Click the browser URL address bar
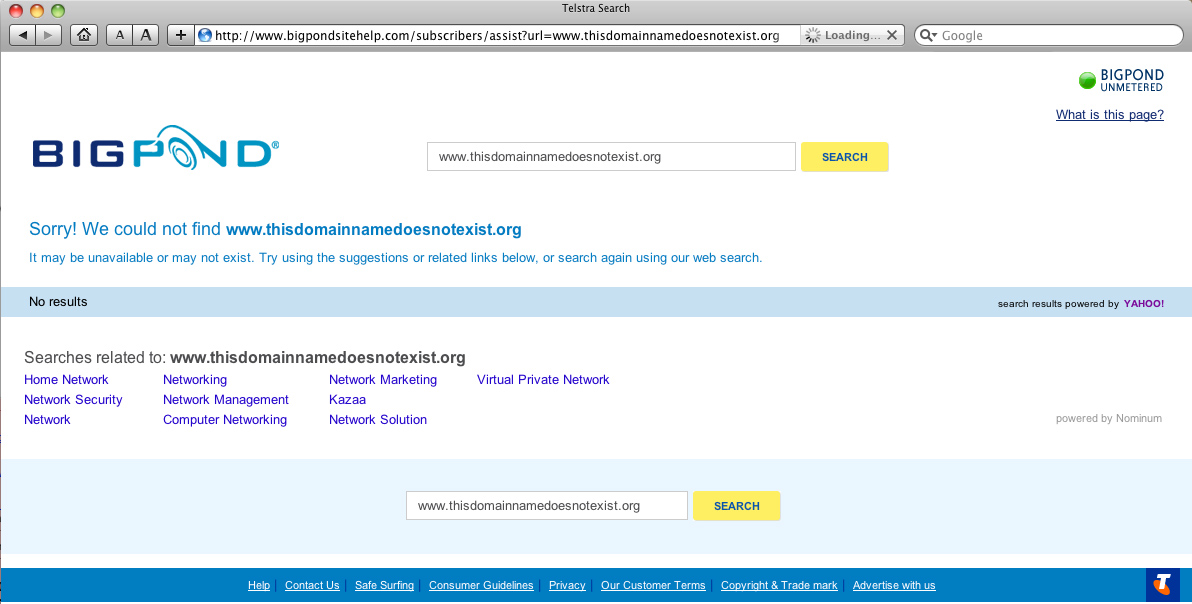 point(500,35)
